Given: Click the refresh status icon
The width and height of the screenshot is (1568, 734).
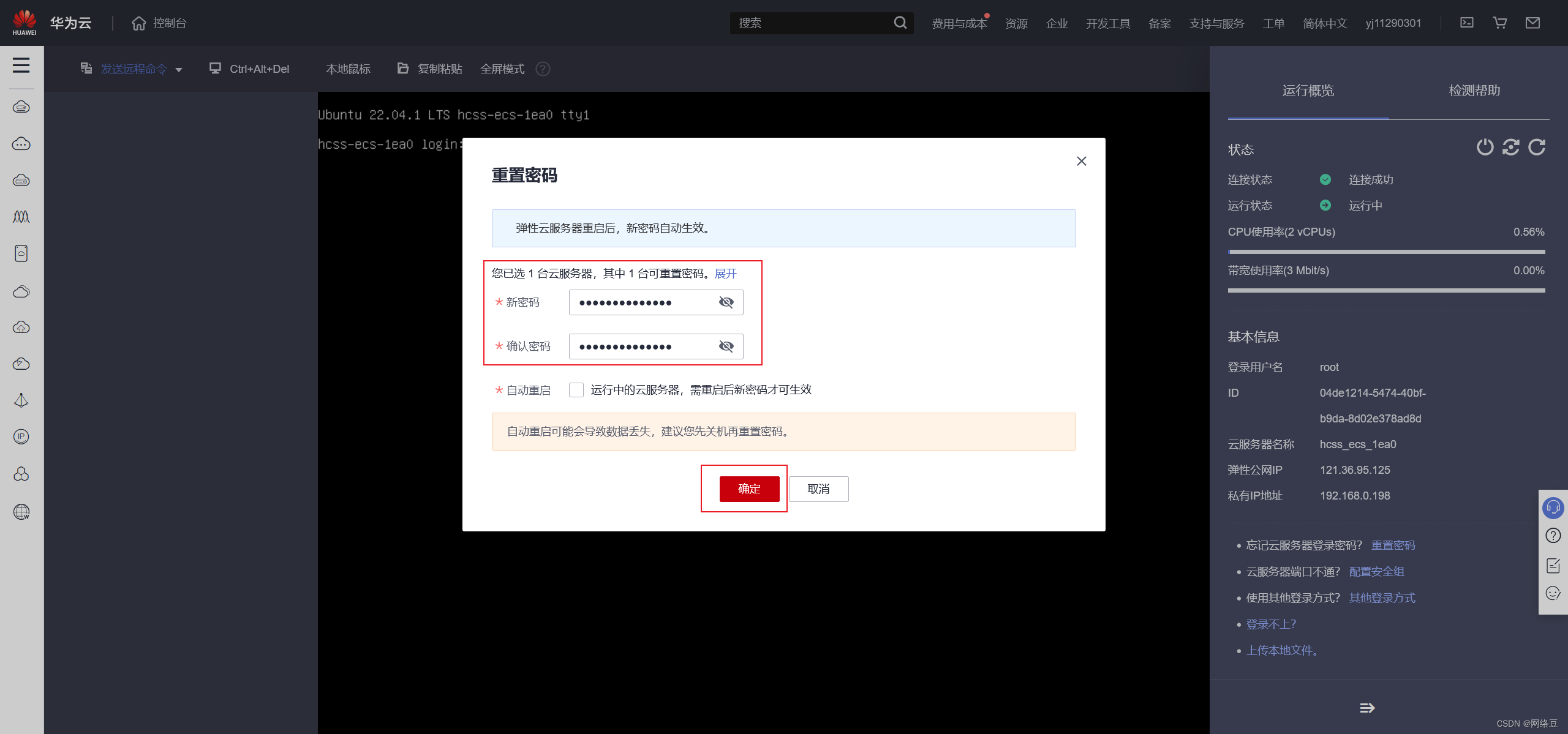Looking at the screenshot, I should pyautogui.click(x=1537, y=147).
